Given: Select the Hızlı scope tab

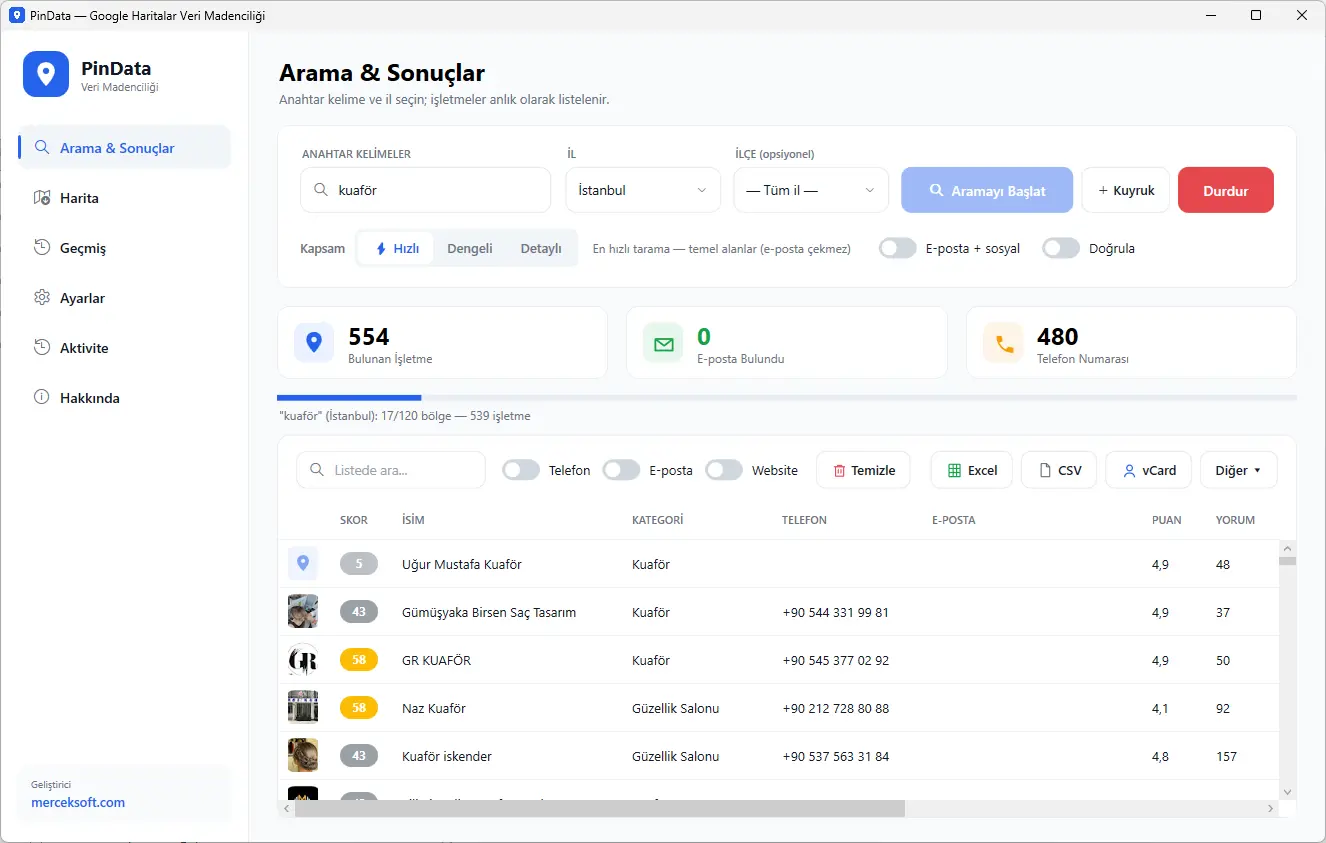Looking at the screenshot, I should coord(396,248).
